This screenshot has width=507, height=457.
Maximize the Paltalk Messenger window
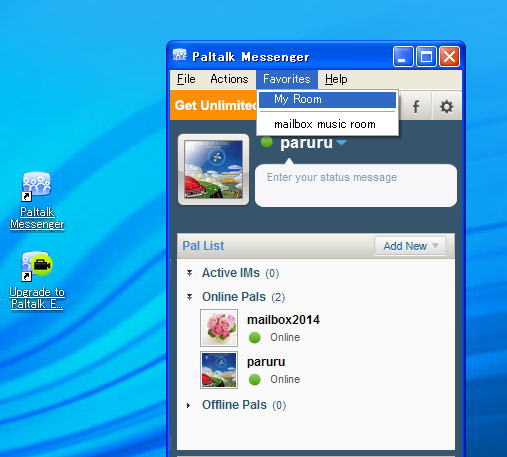click(426, 56)
